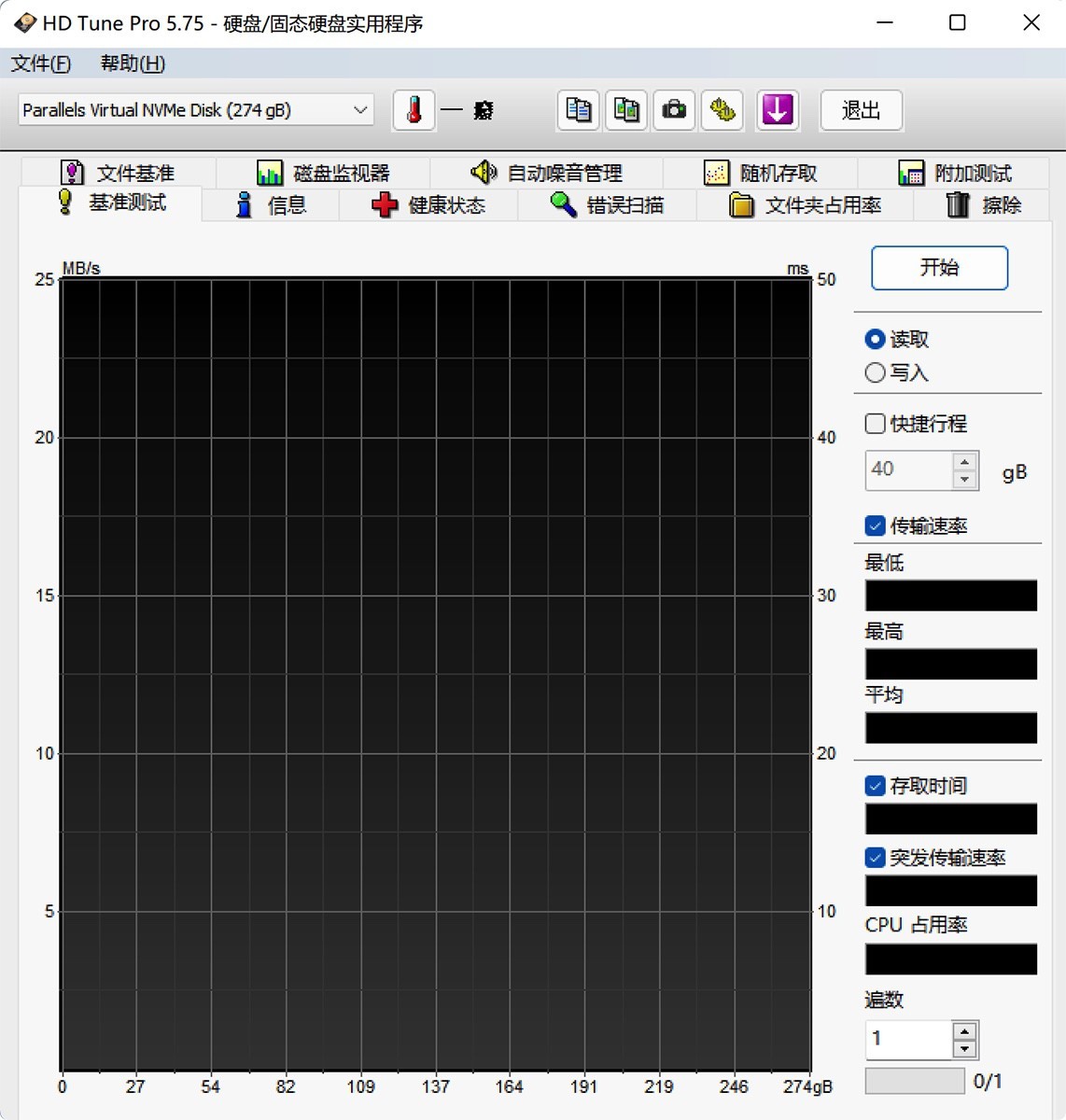Open the Parallels Virtual NVMe Disk dropdown
The height and width of the screenshot is (1120, 1066).
196,110
